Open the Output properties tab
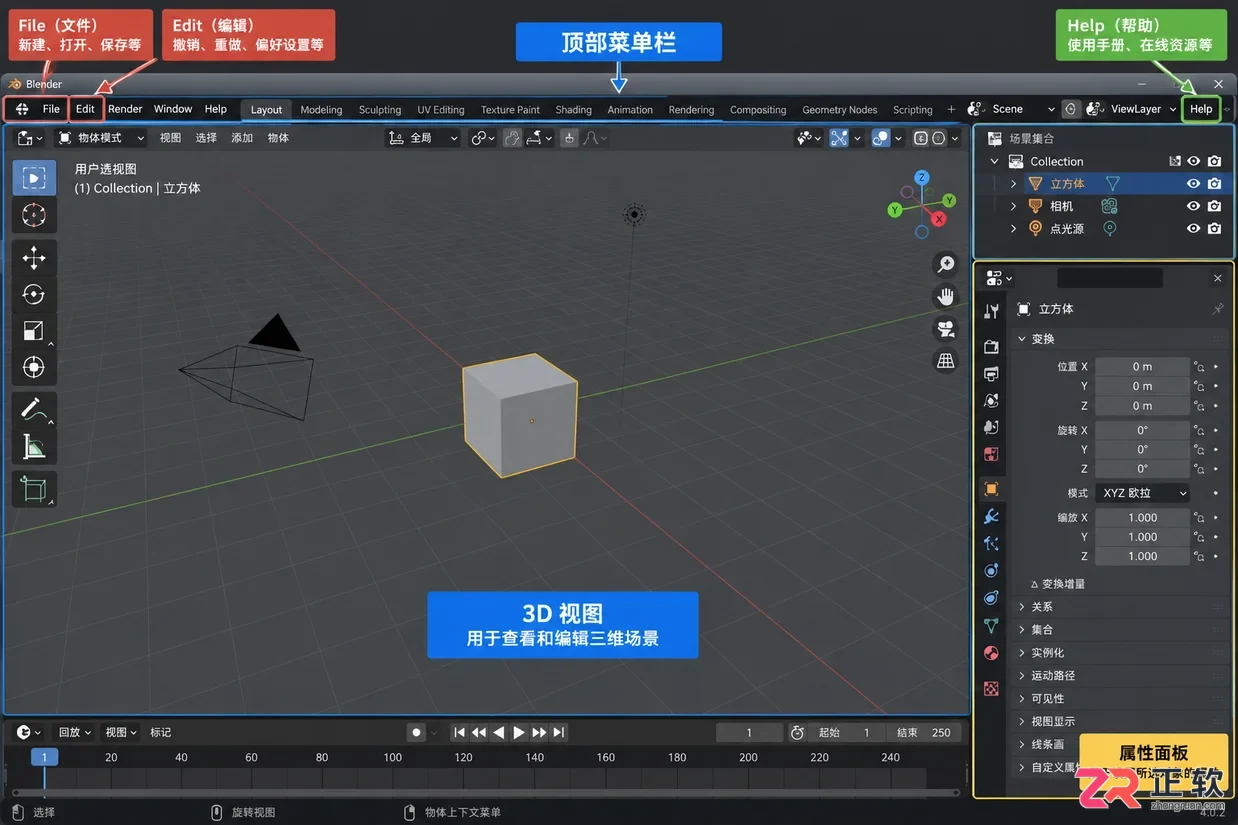This screenshot has height=825, width=1238. (x=991, y=374)
